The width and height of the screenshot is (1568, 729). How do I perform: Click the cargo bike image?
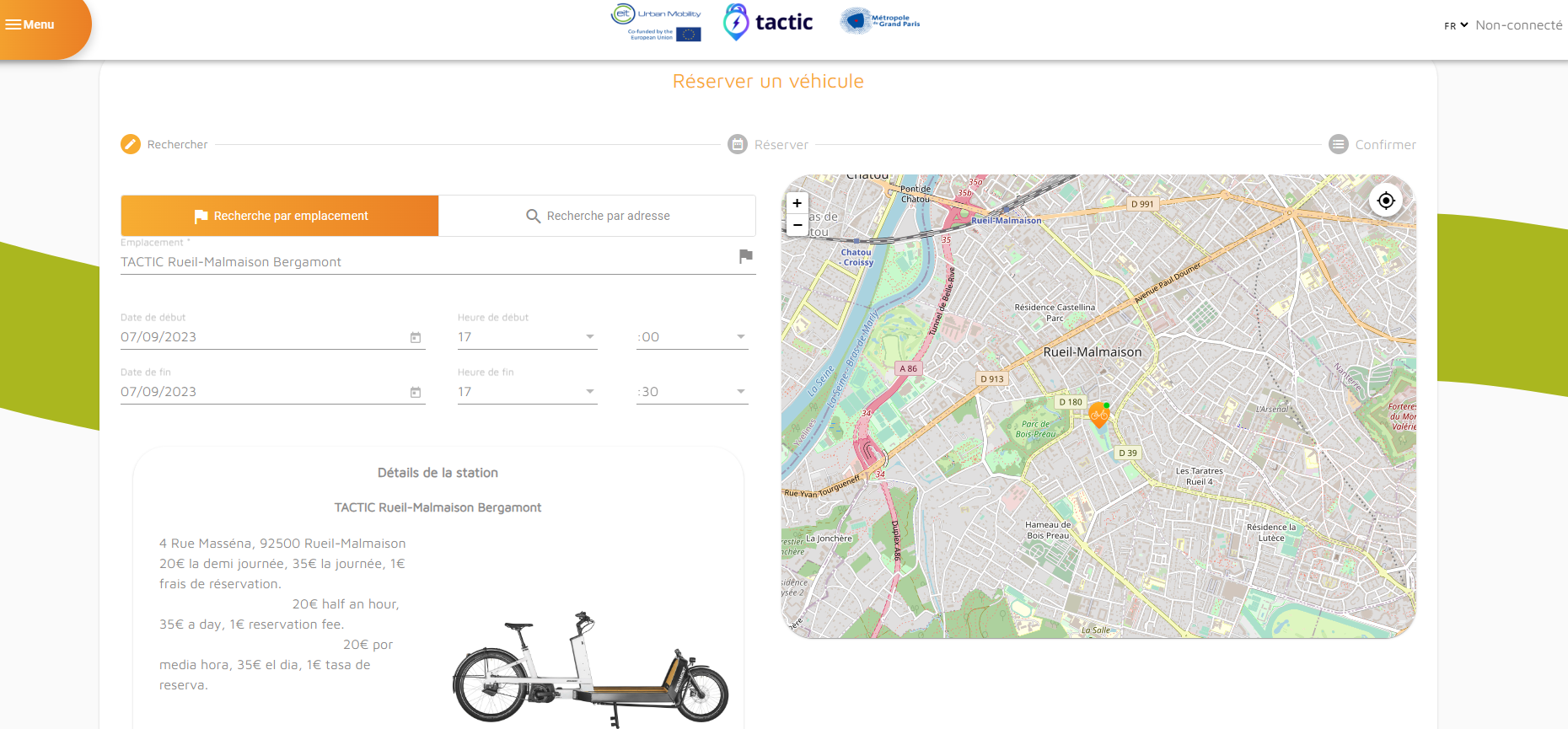(590, 669)
